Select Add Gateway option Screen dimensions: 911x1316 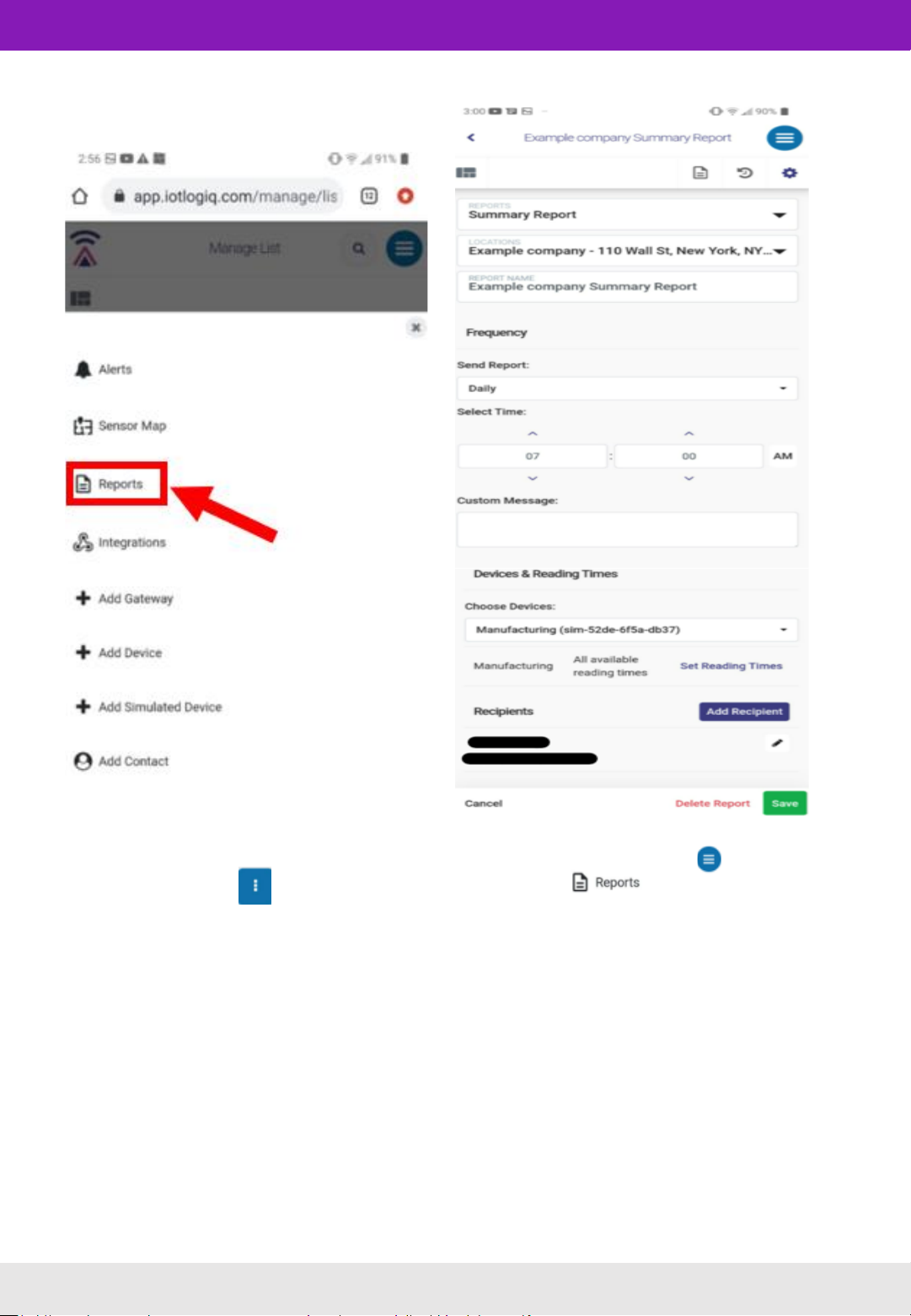(x=124, y=599)
